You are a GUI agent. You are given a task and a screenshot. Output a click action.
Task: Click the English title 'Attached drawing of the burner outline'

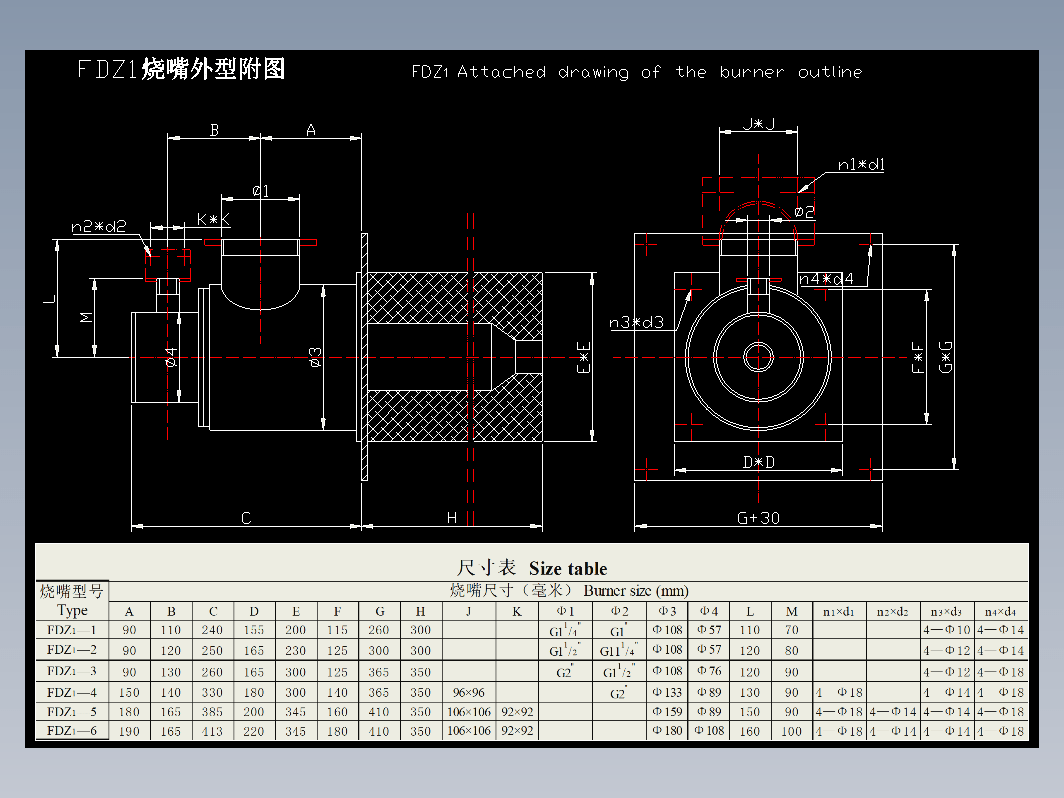click(659, 72)
